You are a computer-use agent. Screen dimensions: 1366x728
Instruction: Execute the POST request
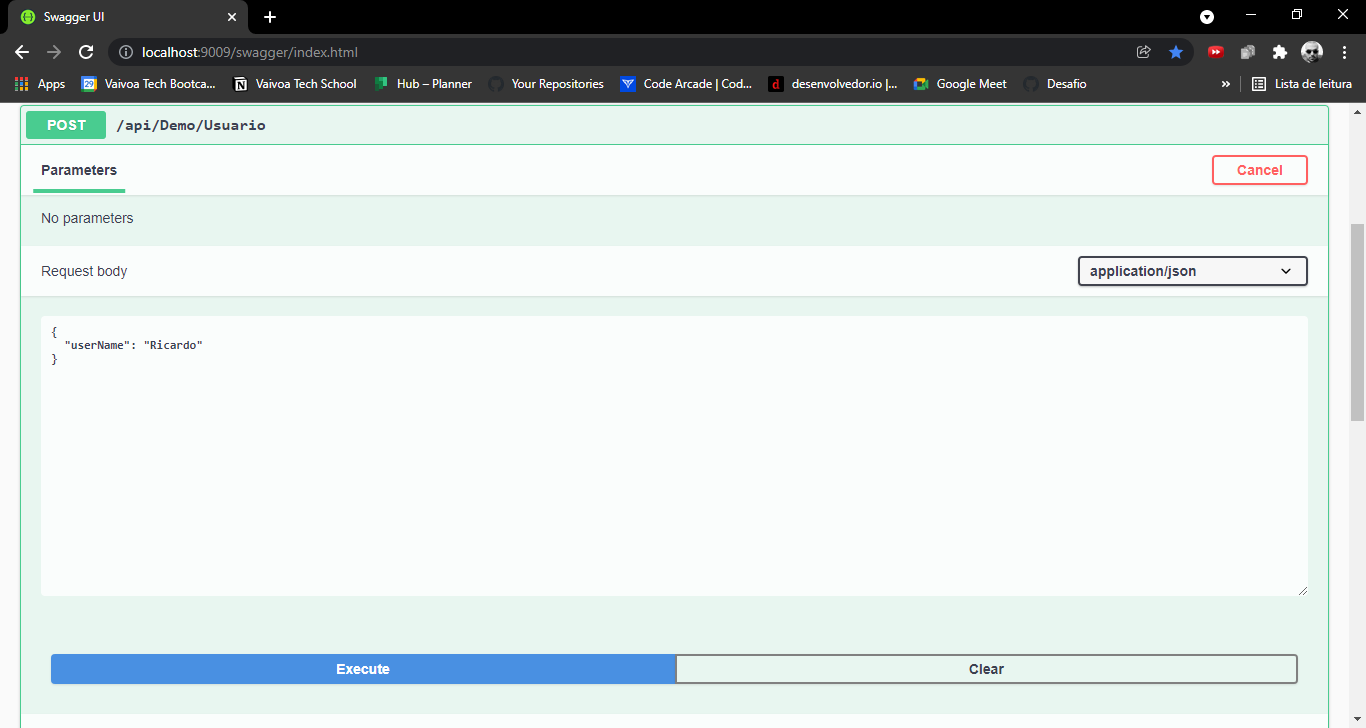(x=362, y=669)
